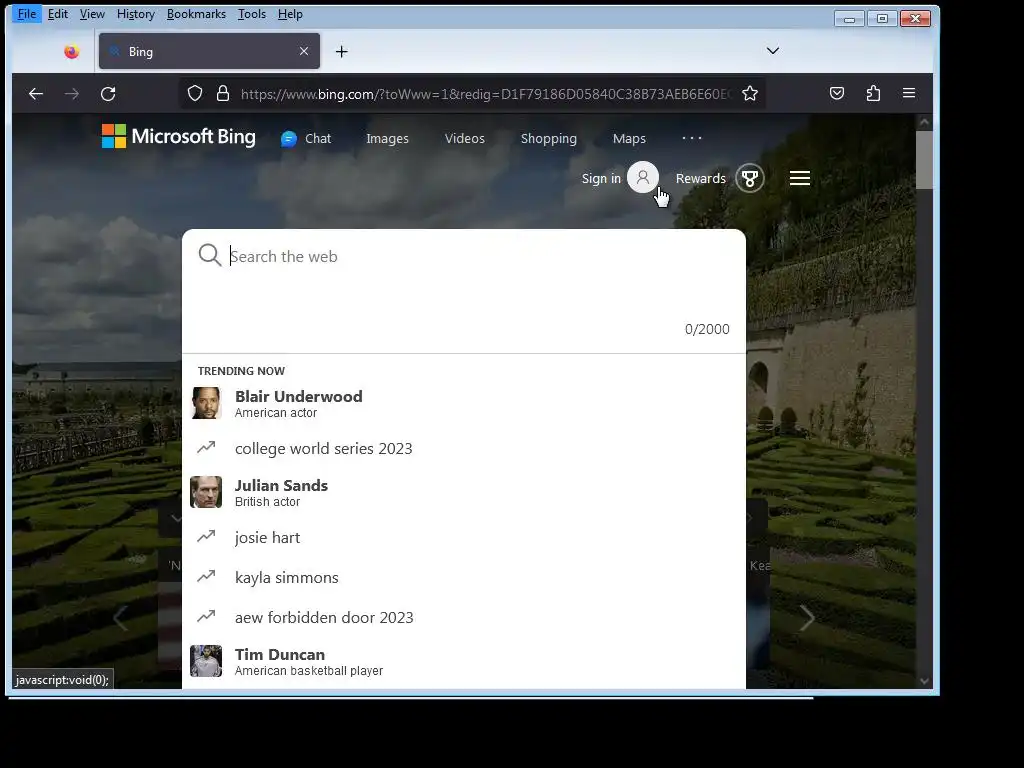Click the scrollbar down arrow
The image size is (1024, 768).
tap(924, 680)
